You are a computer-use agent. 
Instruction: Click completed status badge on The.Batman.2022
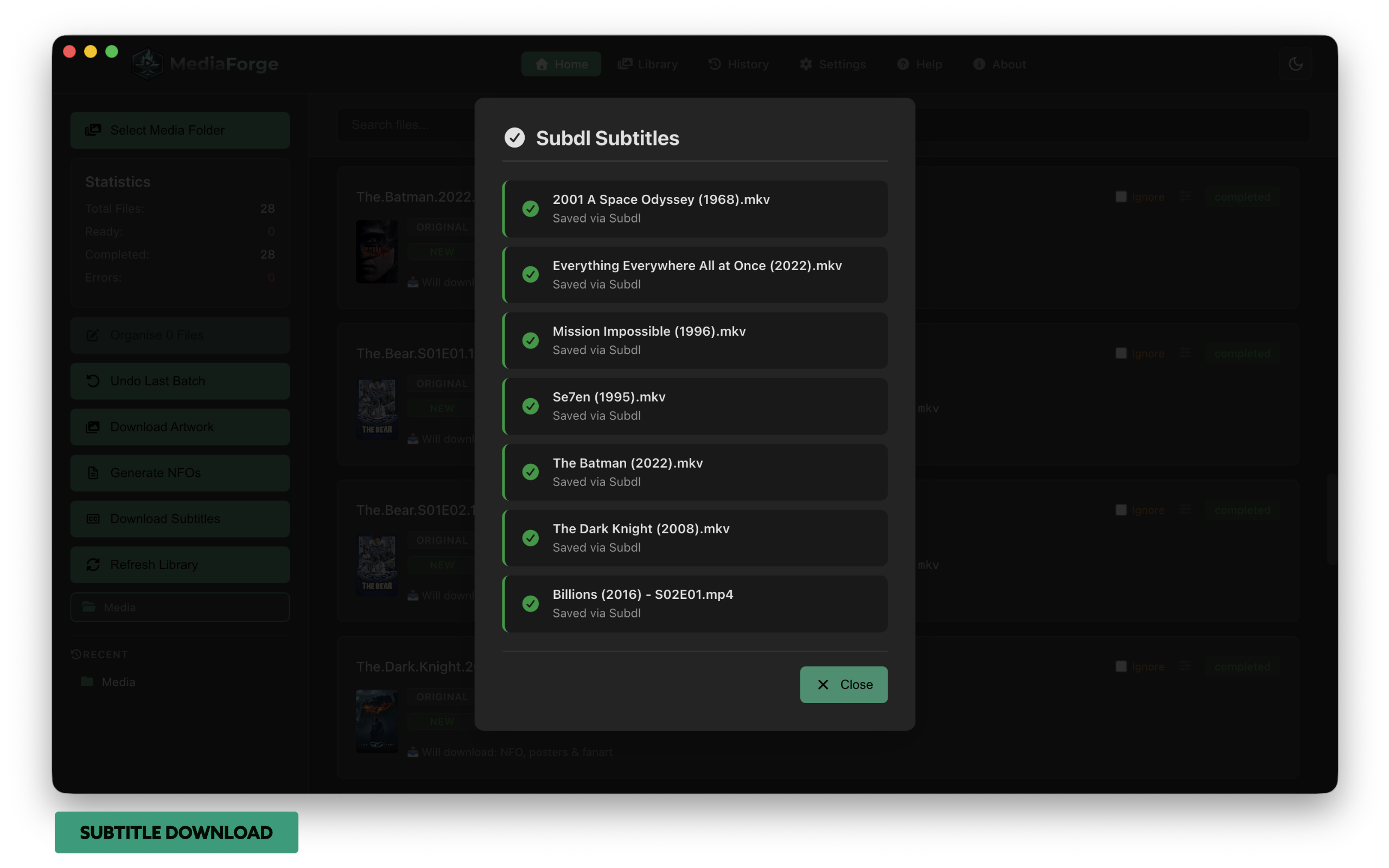pos(1241,196)
